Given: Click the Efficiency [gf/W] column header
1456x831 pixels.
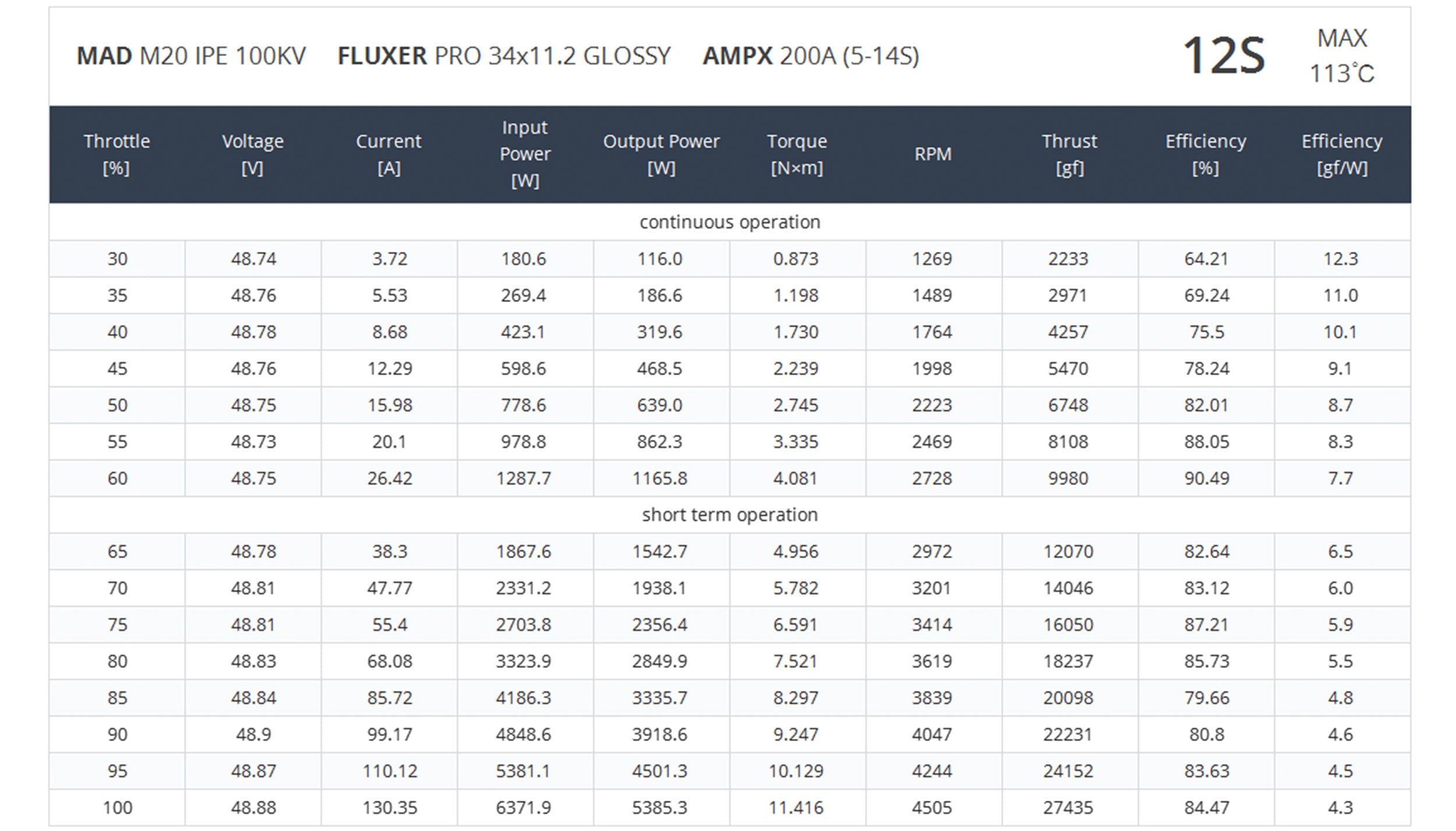Looking at the screenshot, I should 1342,154.
